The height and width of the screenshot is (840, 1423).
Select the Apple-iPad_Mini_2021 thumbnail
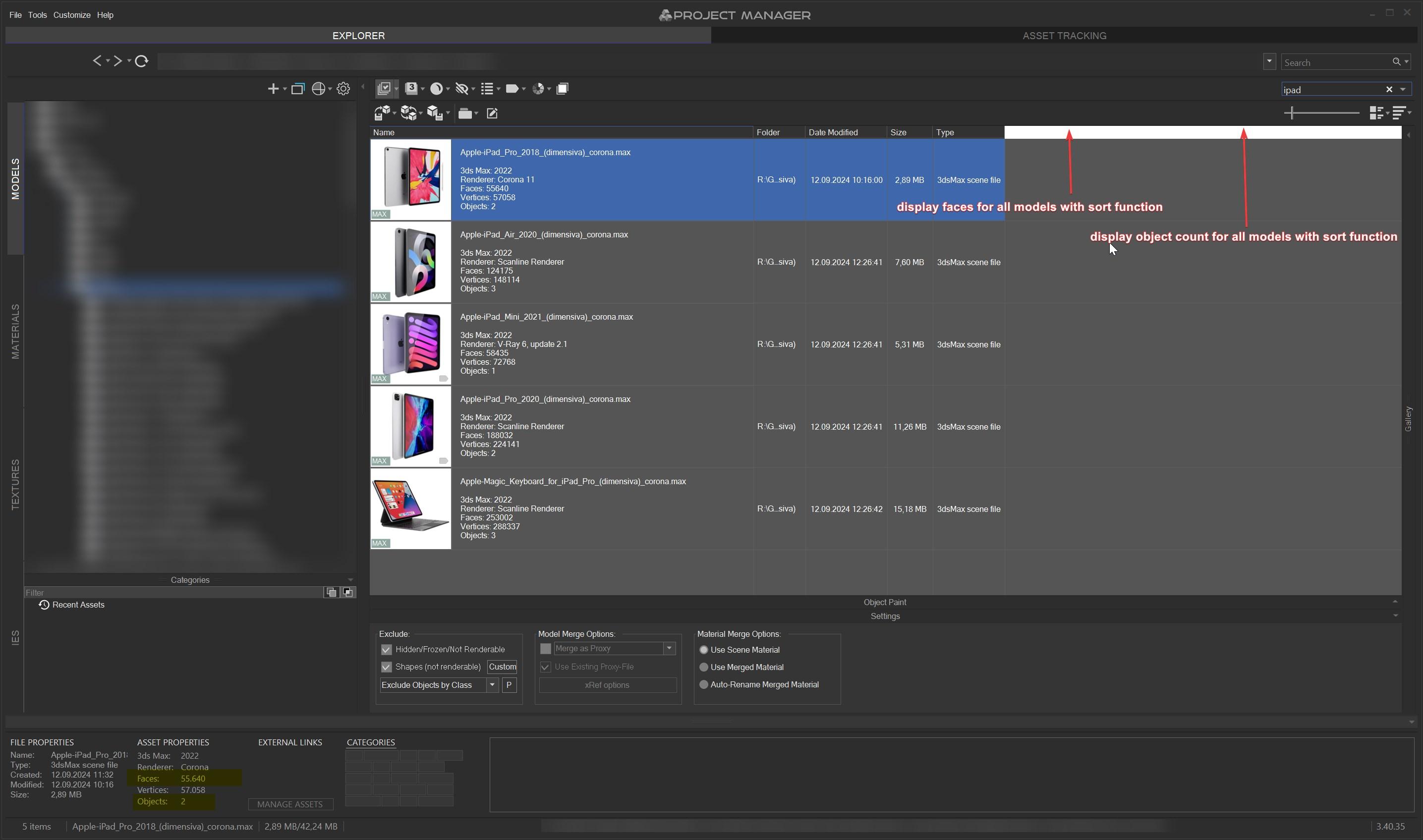pos(411,344)
